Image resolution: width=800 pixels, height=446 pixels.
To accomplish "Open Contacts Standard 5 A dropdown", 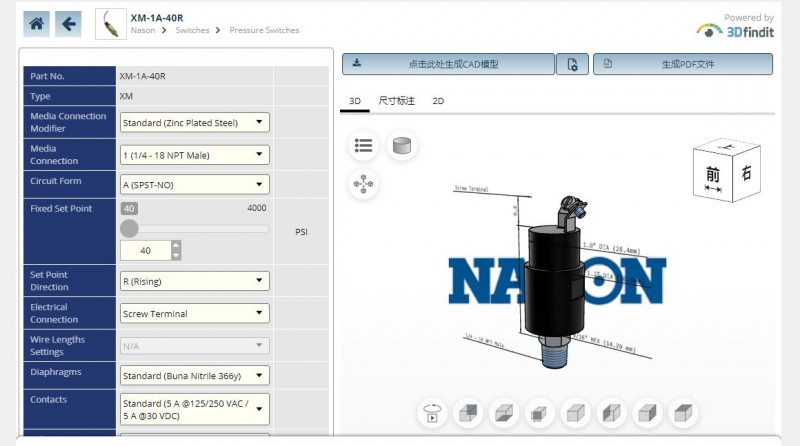I will click(194, 409).
